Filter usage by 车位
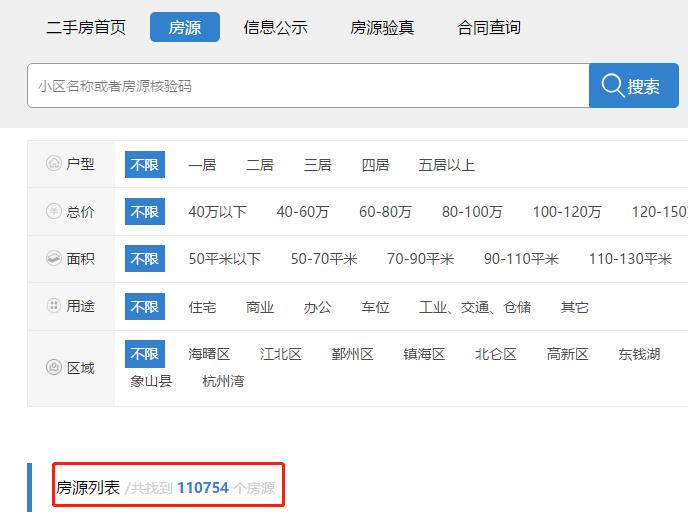Image resolution: width=688 pixels, height=516 pixels. [x=375, y=307]
